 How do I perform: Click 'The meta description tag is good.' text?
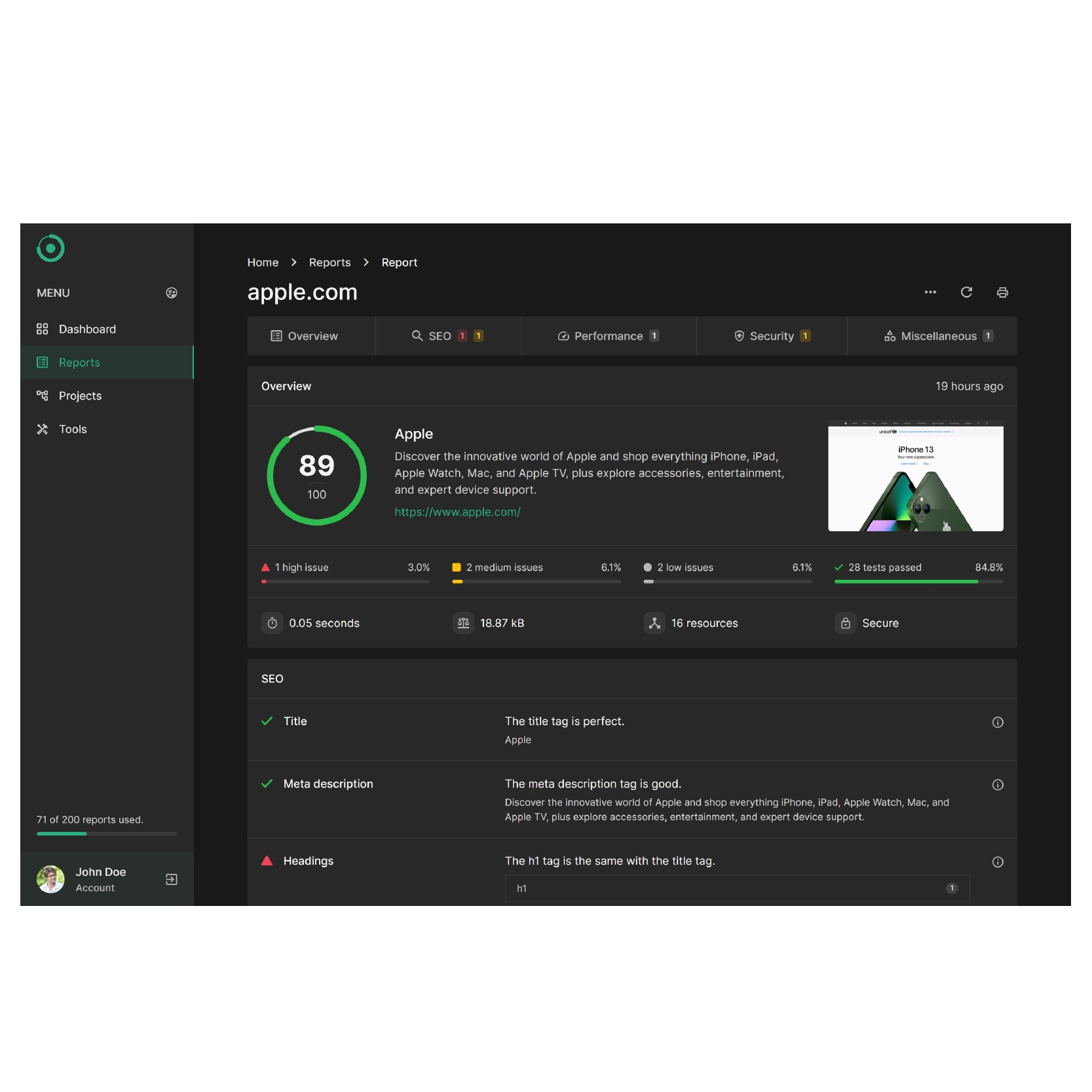(593, 784)
